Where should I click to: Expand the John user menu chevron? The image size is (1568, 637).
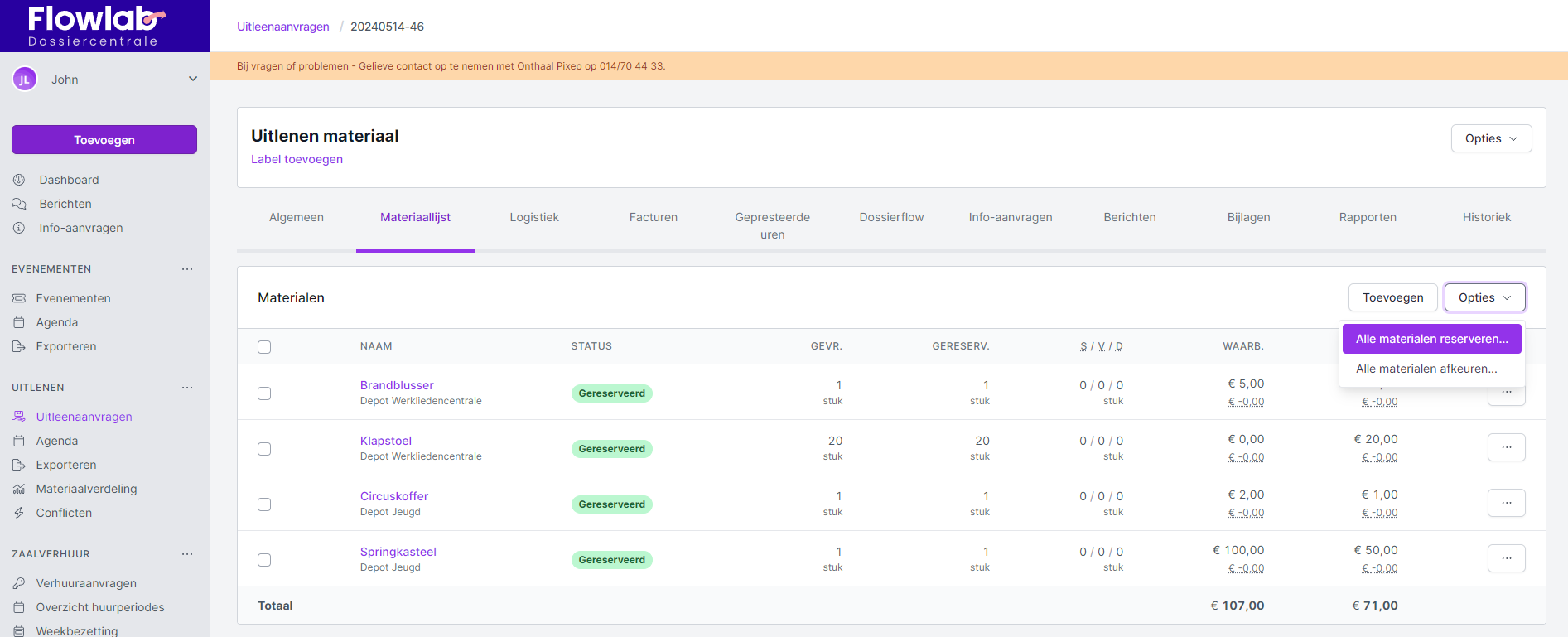pos(193,80)
